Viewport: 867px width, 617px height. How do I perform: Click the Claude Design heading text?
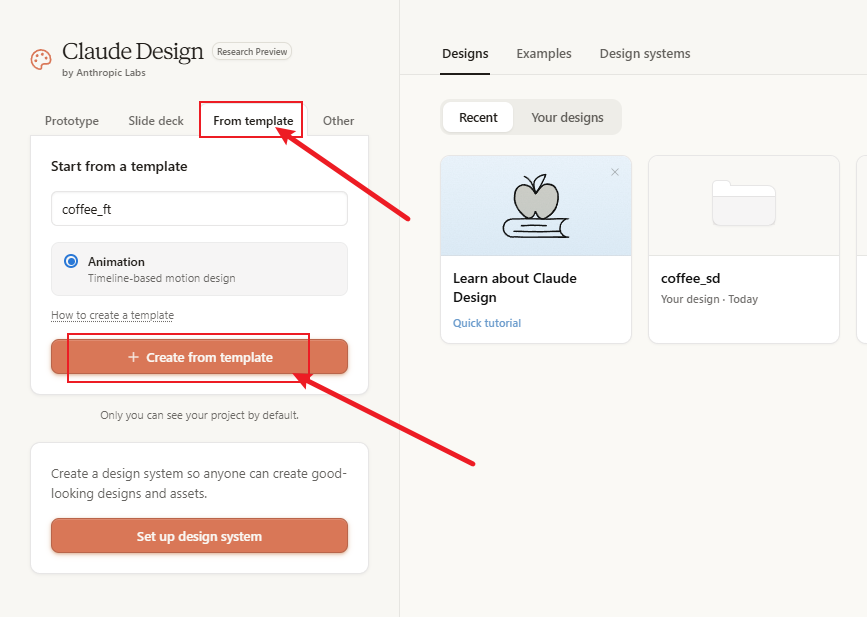coord(133,51)
